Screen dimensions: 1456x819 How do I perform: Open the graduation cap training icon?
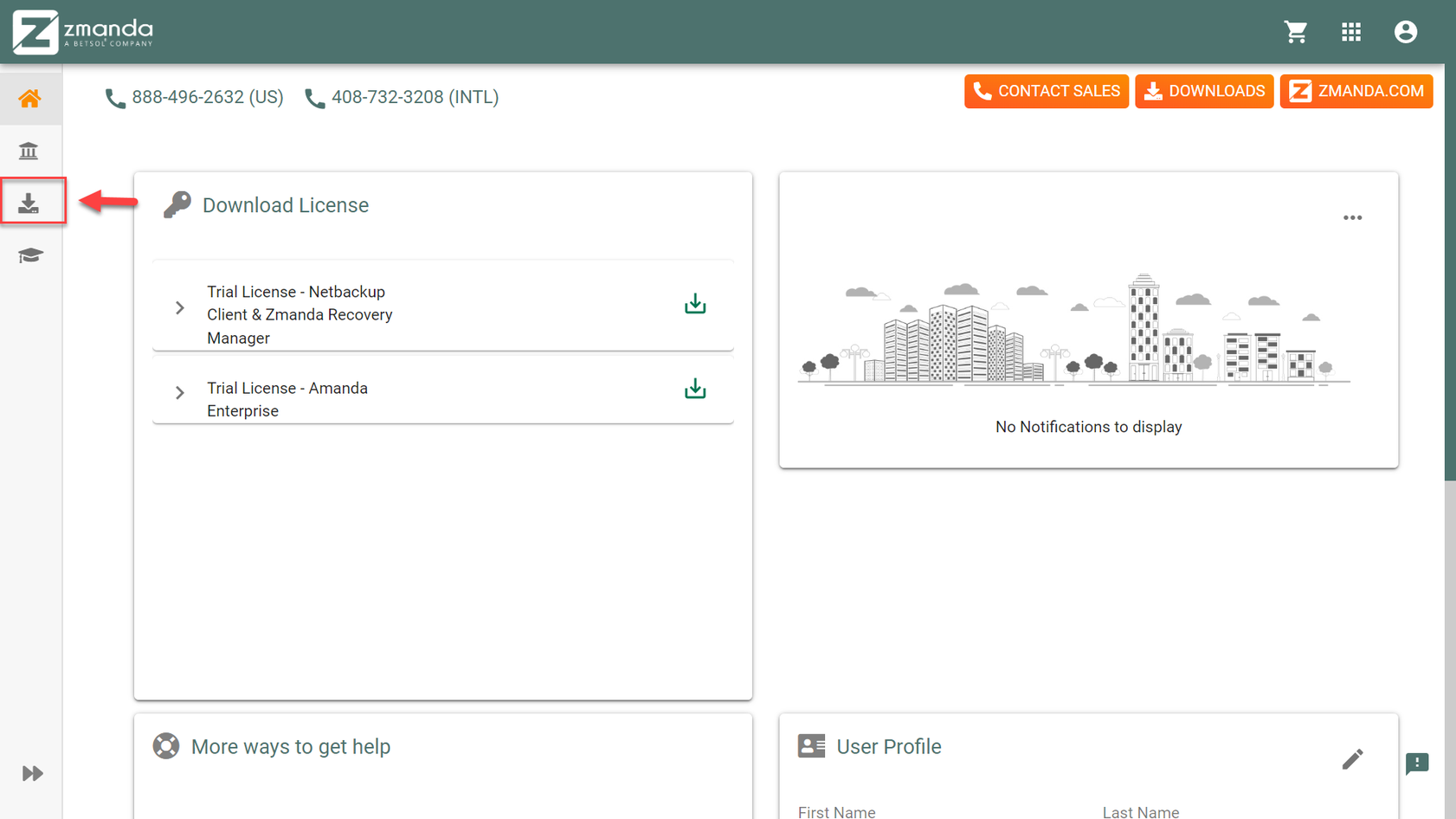[30, 255]
